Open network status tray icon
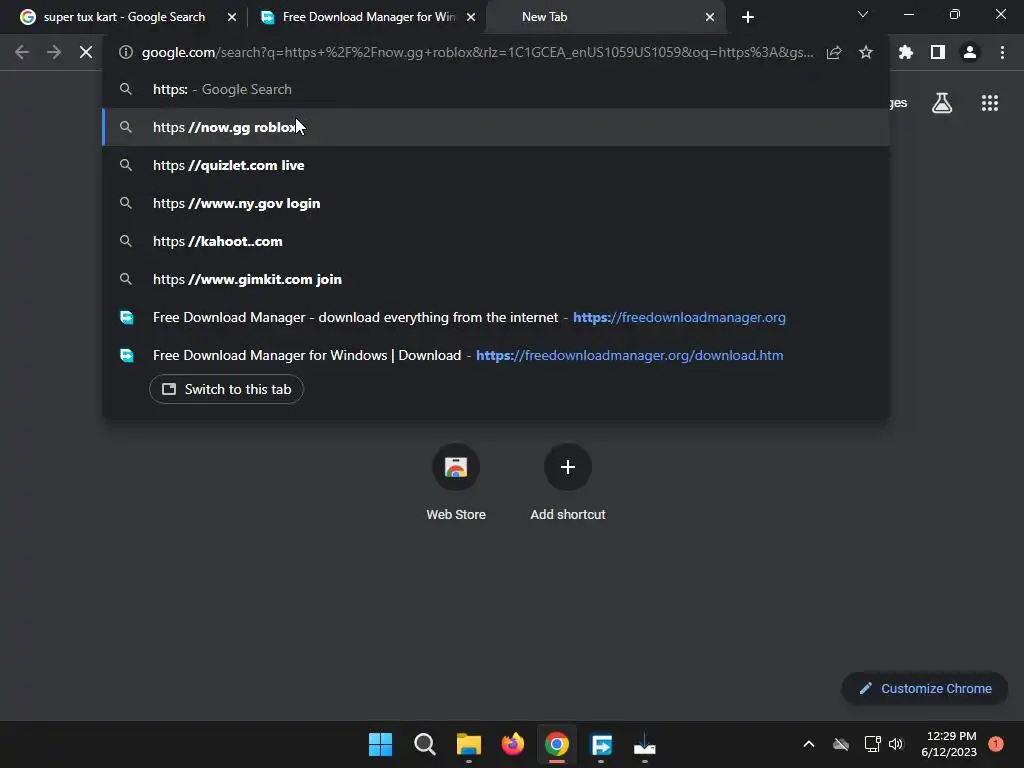 point(872,744)
